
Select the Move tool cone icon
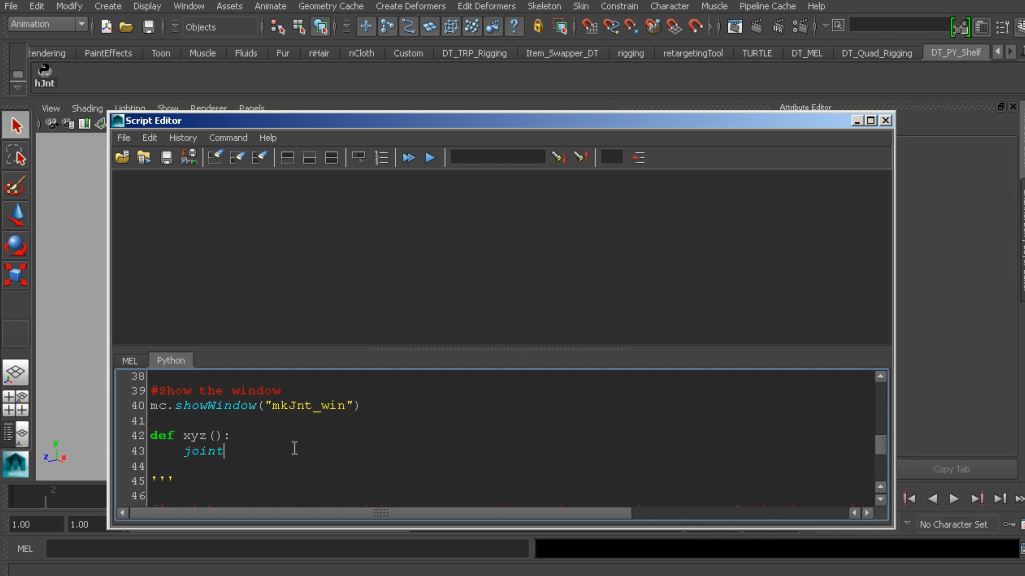point(16,215)
